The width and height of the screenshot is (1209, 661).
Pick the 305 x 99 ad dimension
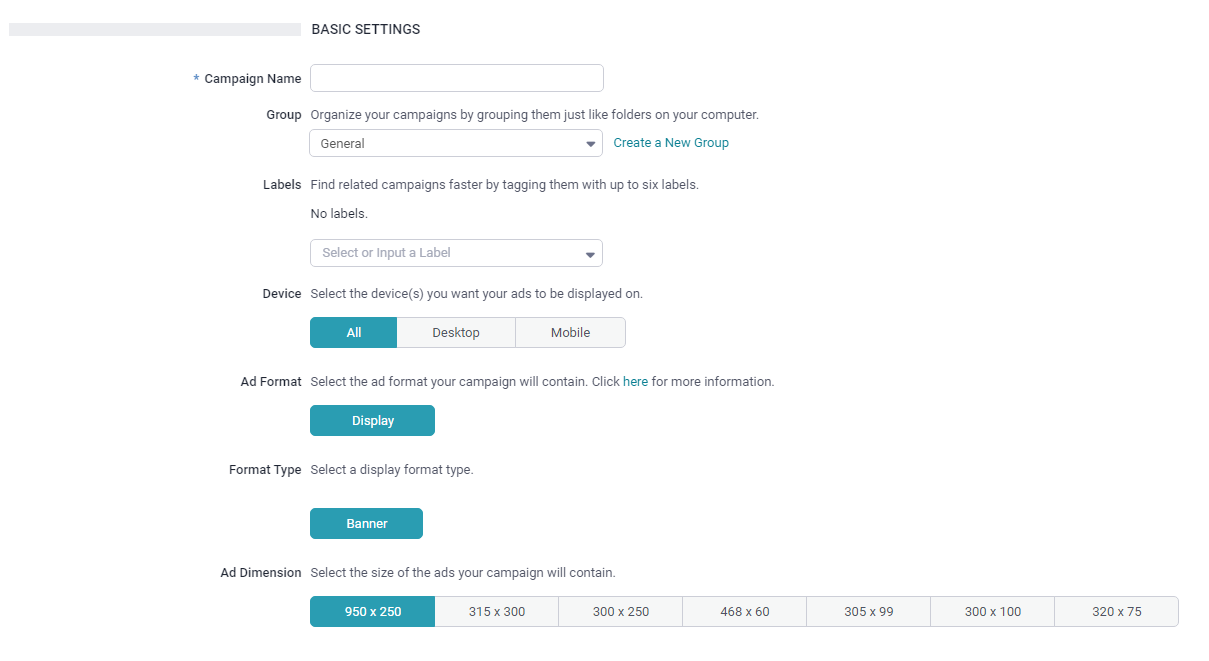click(869, 612)
